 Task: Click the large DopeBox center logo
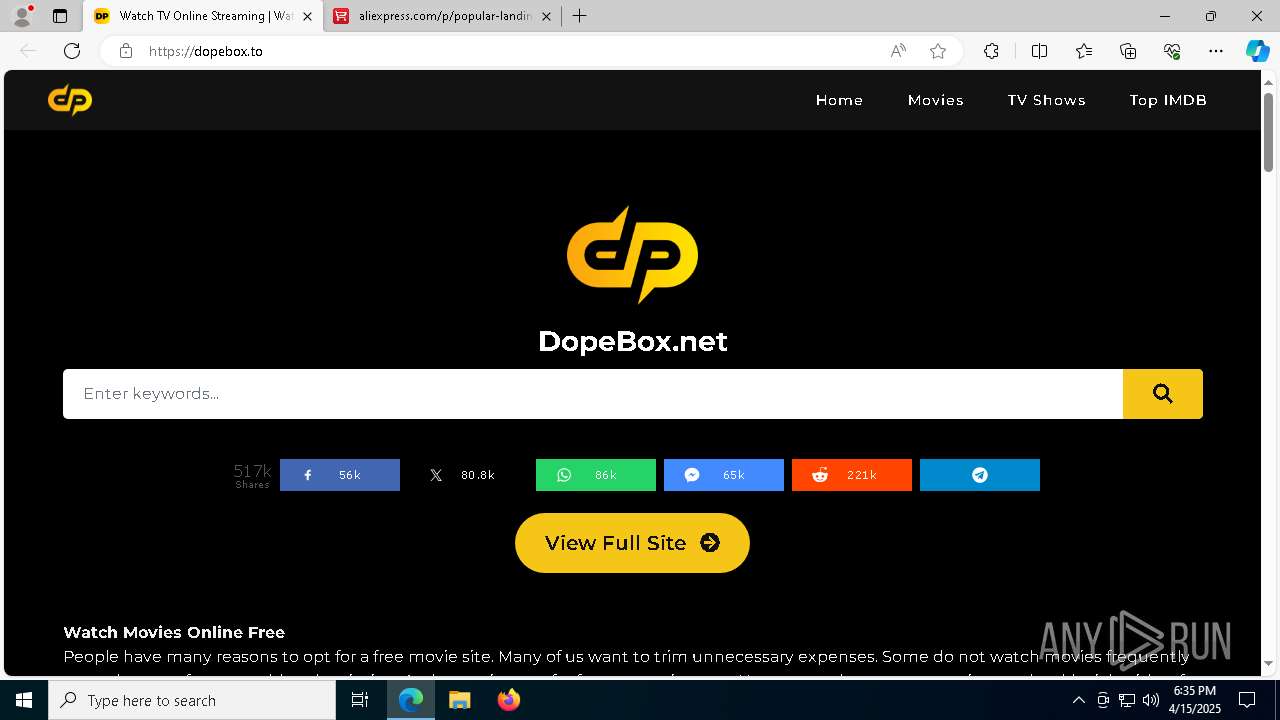[632, 255]
